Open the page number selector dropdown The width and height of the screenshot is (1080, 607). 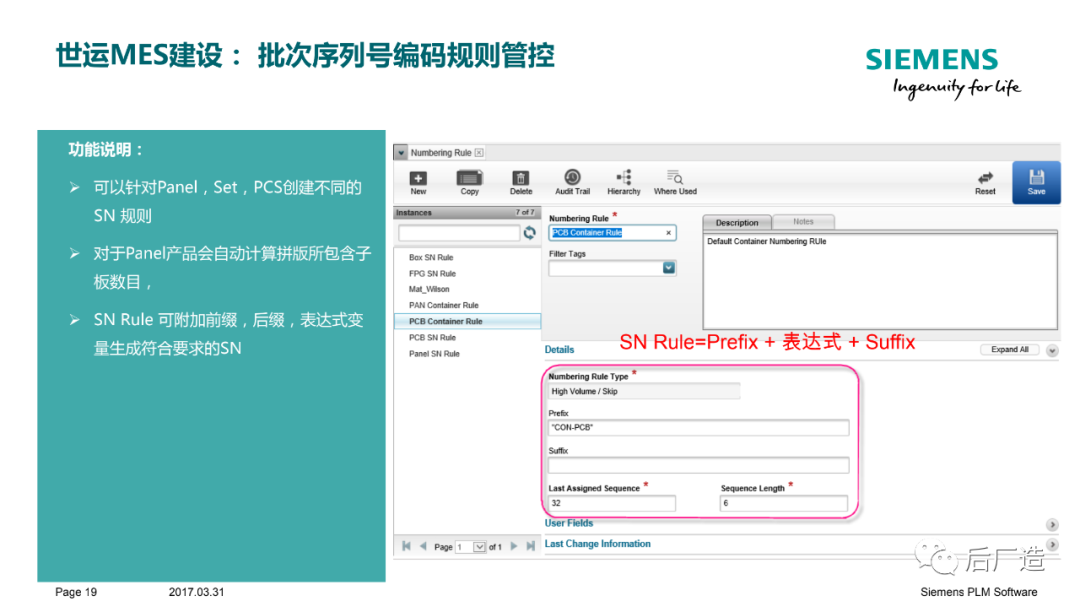point(477,546)
